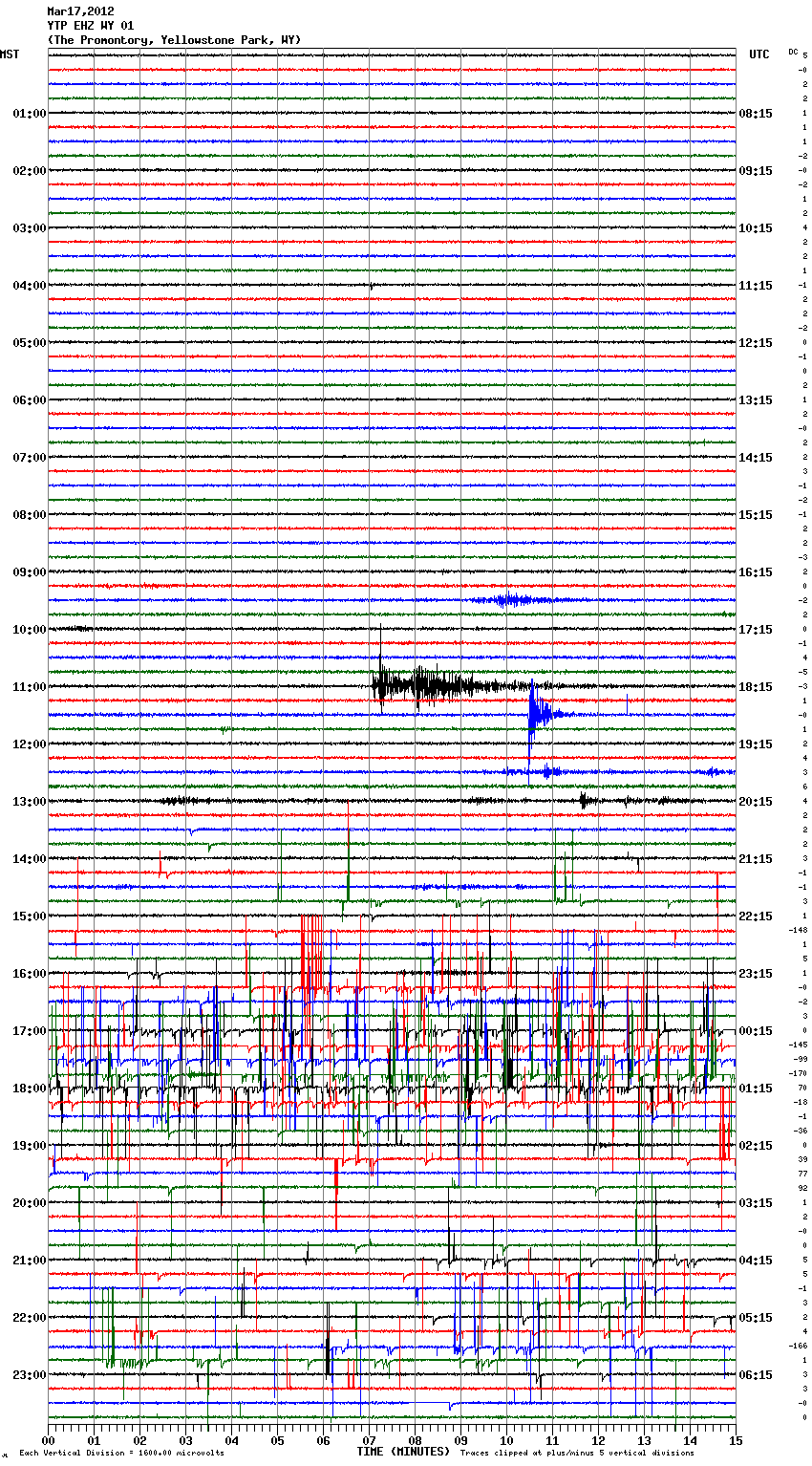Select the 19:00 MST time label
Image resolution: width=812 pixels, height=1466 pixels.
pyautogui.click(x=30, y=1146)
